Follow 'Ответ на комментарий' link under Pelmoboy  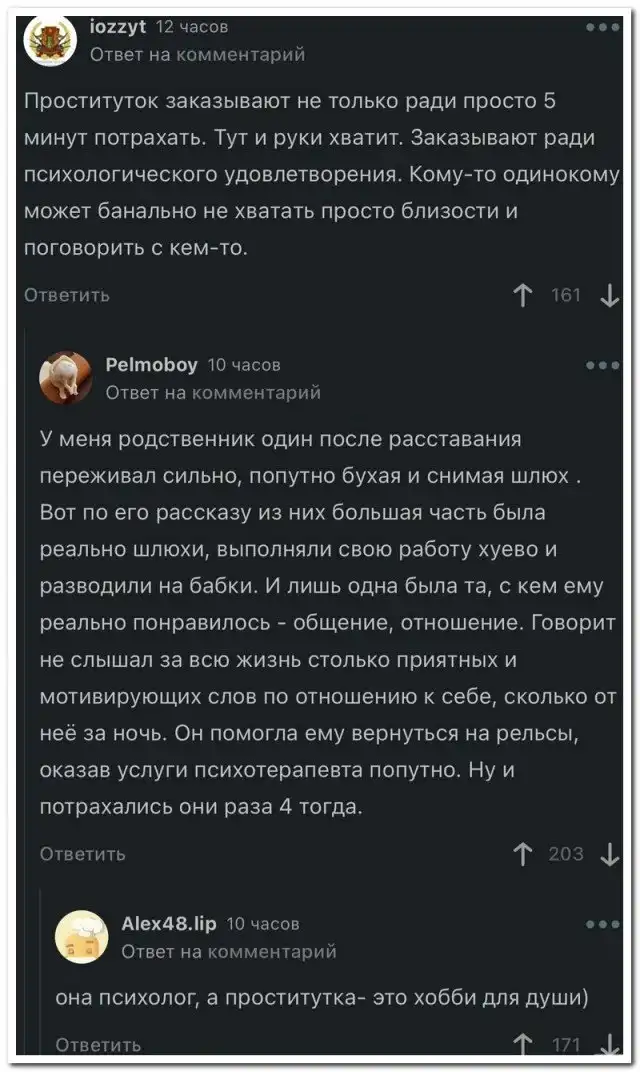(x=213, y=393)
